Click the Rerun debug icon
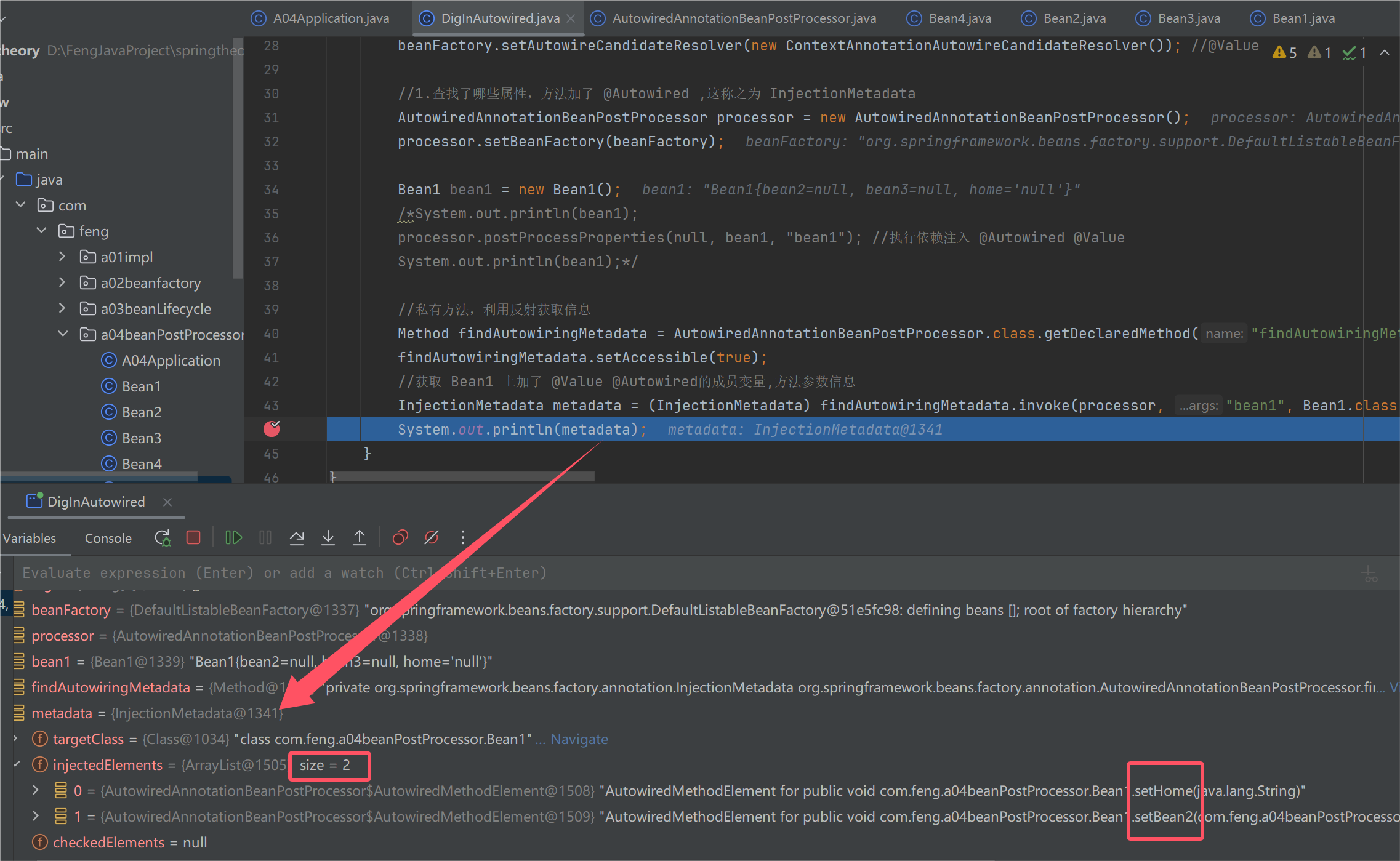Image resolution: width=1400 pixels, height=861 pixels. coord(163,538)
